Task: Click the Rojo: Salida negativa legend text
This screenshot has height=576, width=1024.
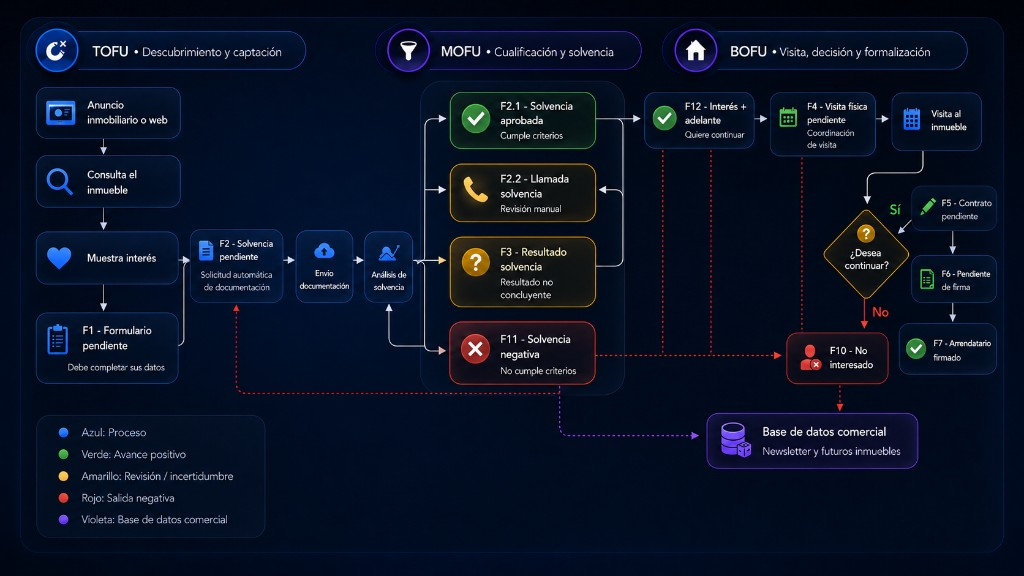Action: 127,498
